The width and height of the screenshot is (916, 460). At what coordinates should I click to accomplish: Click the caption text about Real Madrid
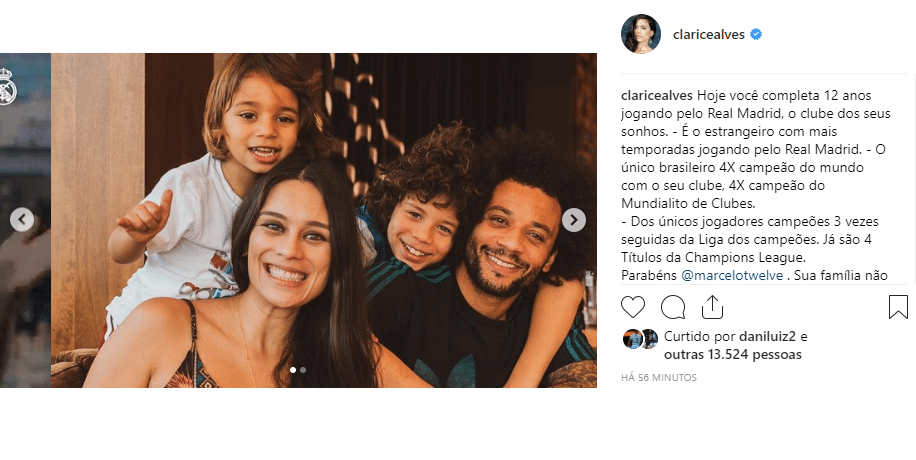coord(756,185)
